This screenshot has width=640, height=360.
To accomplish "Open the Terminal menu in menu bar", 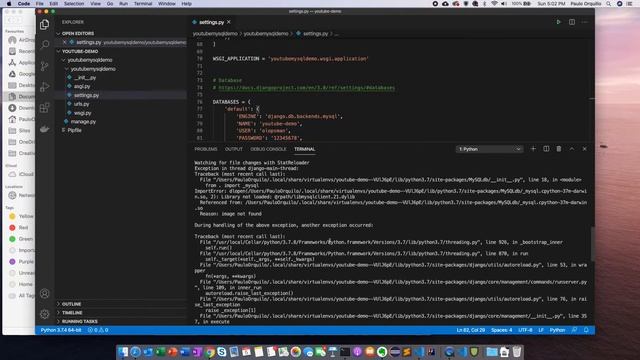I will (x=143, y=4).
